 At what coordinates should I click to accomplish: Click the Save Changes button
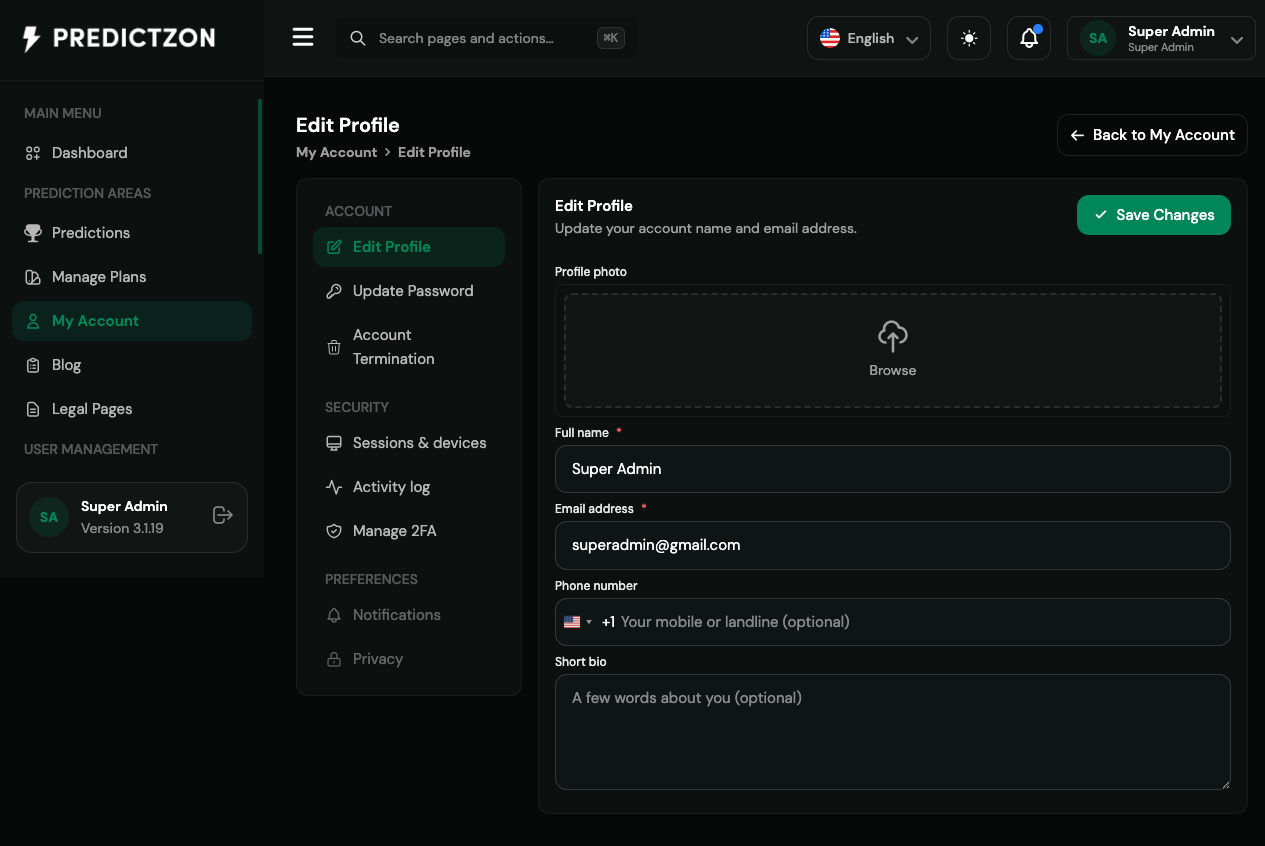coord(1154,215)
